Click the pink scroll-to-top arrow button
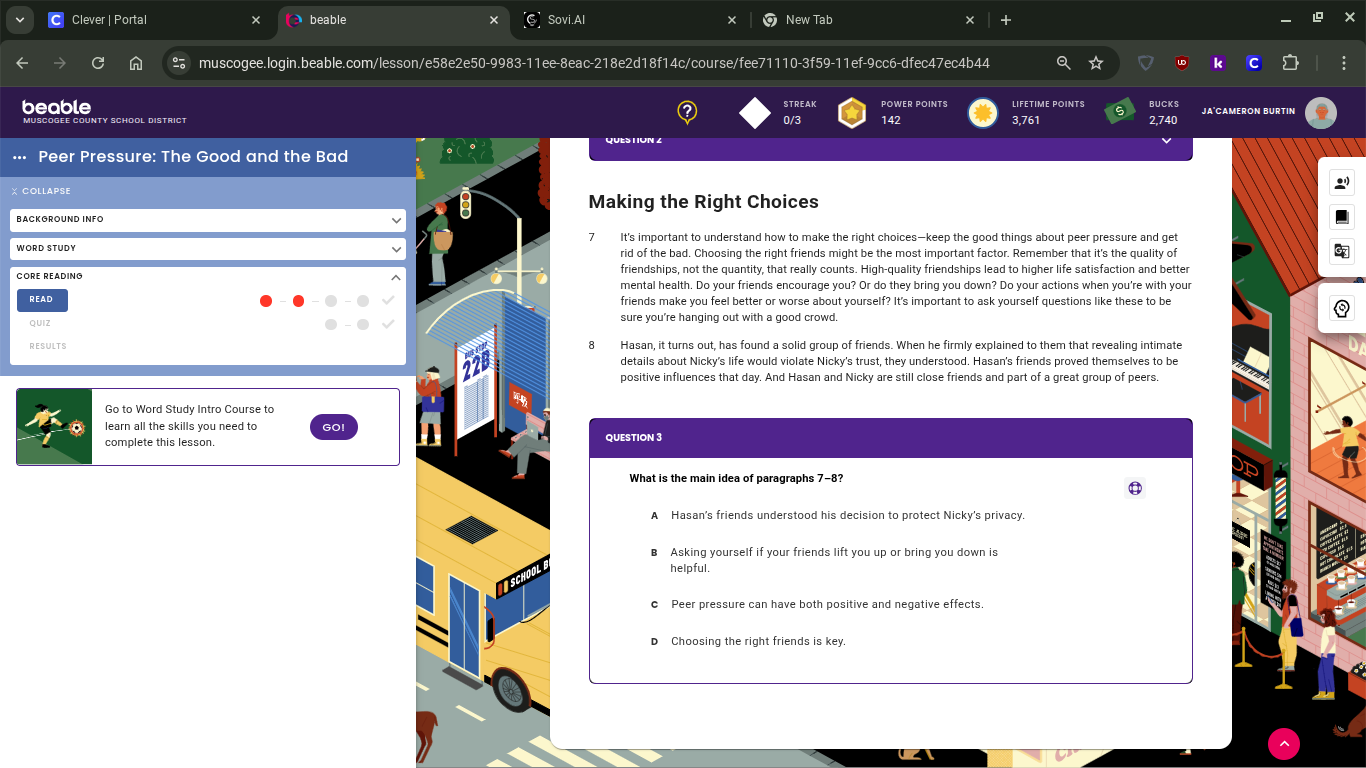 [x=1283, y=743]
